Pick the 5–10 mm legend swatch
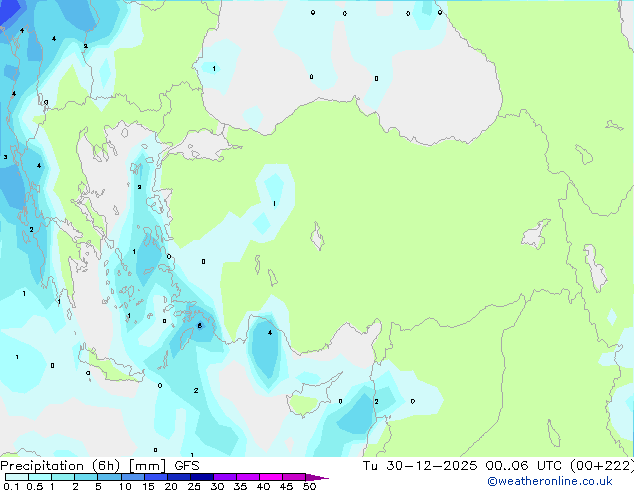The image size is (634, 490). tap(109, 477)
